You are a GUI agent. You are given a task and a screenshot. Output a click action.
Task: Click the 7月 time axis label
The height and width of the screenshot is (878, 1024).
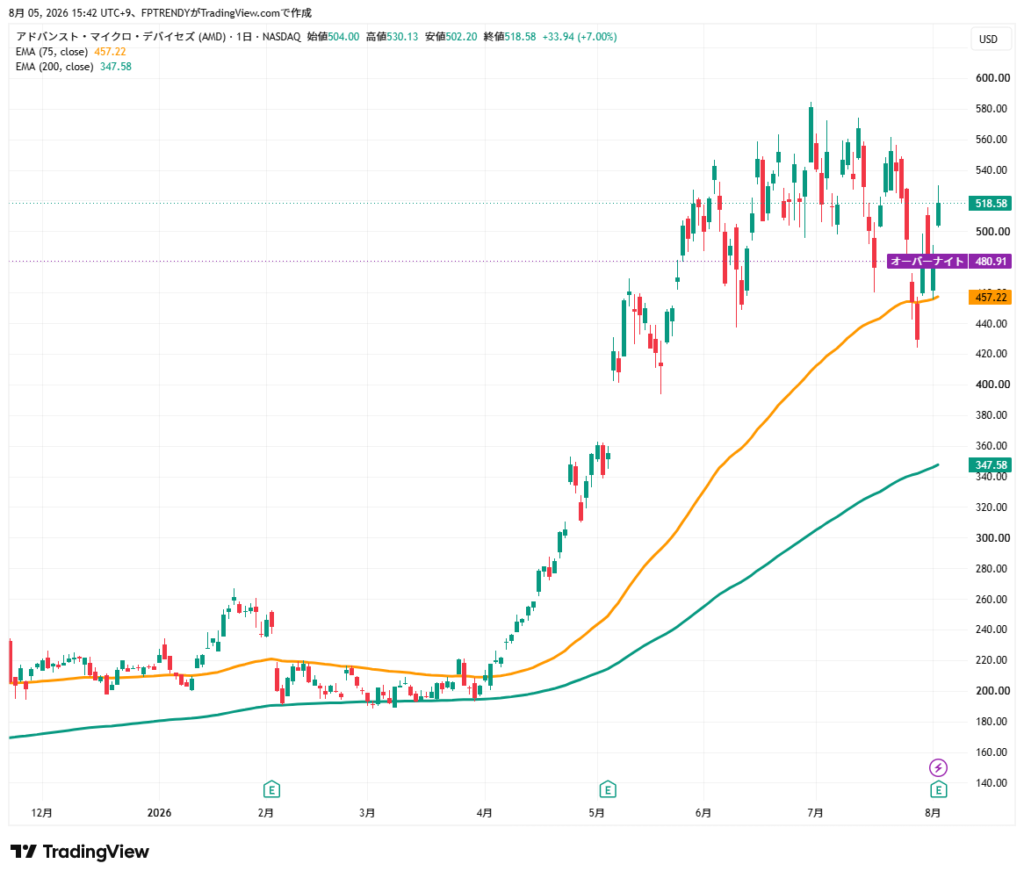[x=815, y=813]
